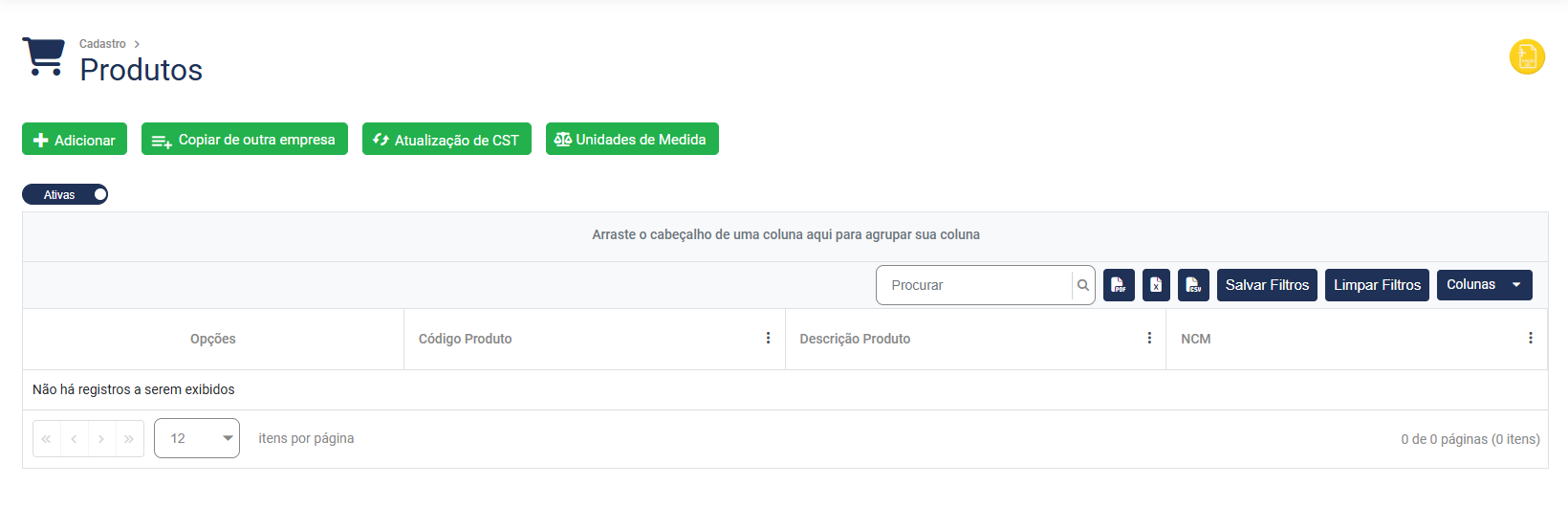Click the Adicionar button
The width and height of the screenshot is (1568, 508).
(75, 140)
